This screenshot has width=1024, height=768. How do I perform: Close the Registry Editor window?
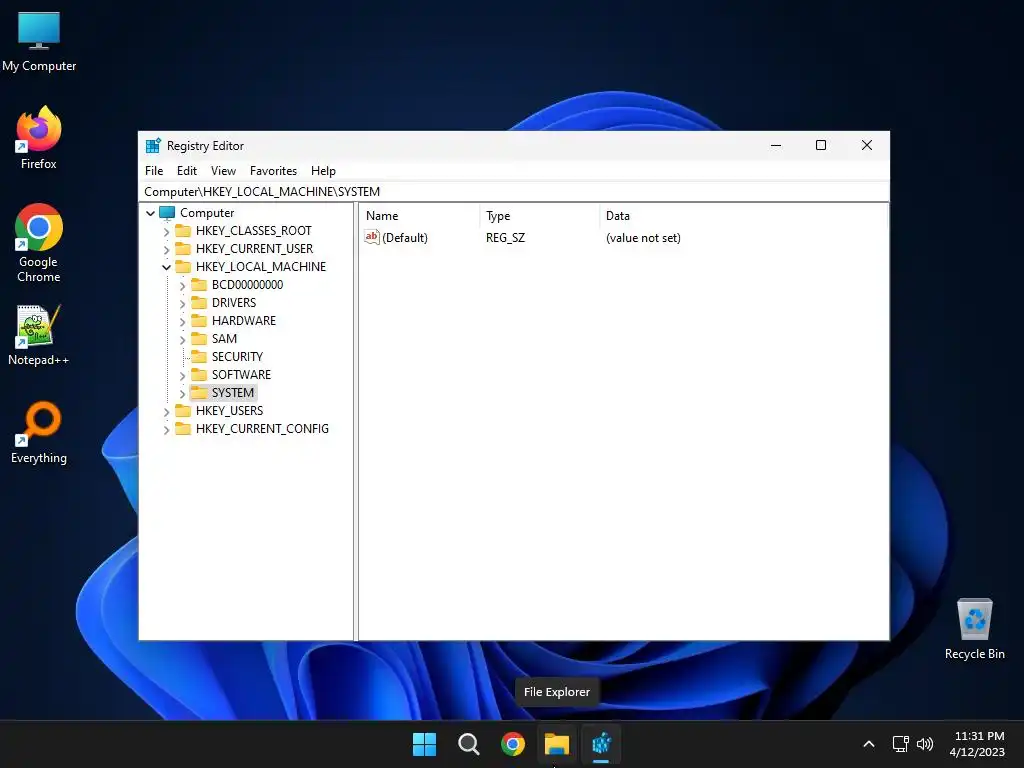coord(867,146)
